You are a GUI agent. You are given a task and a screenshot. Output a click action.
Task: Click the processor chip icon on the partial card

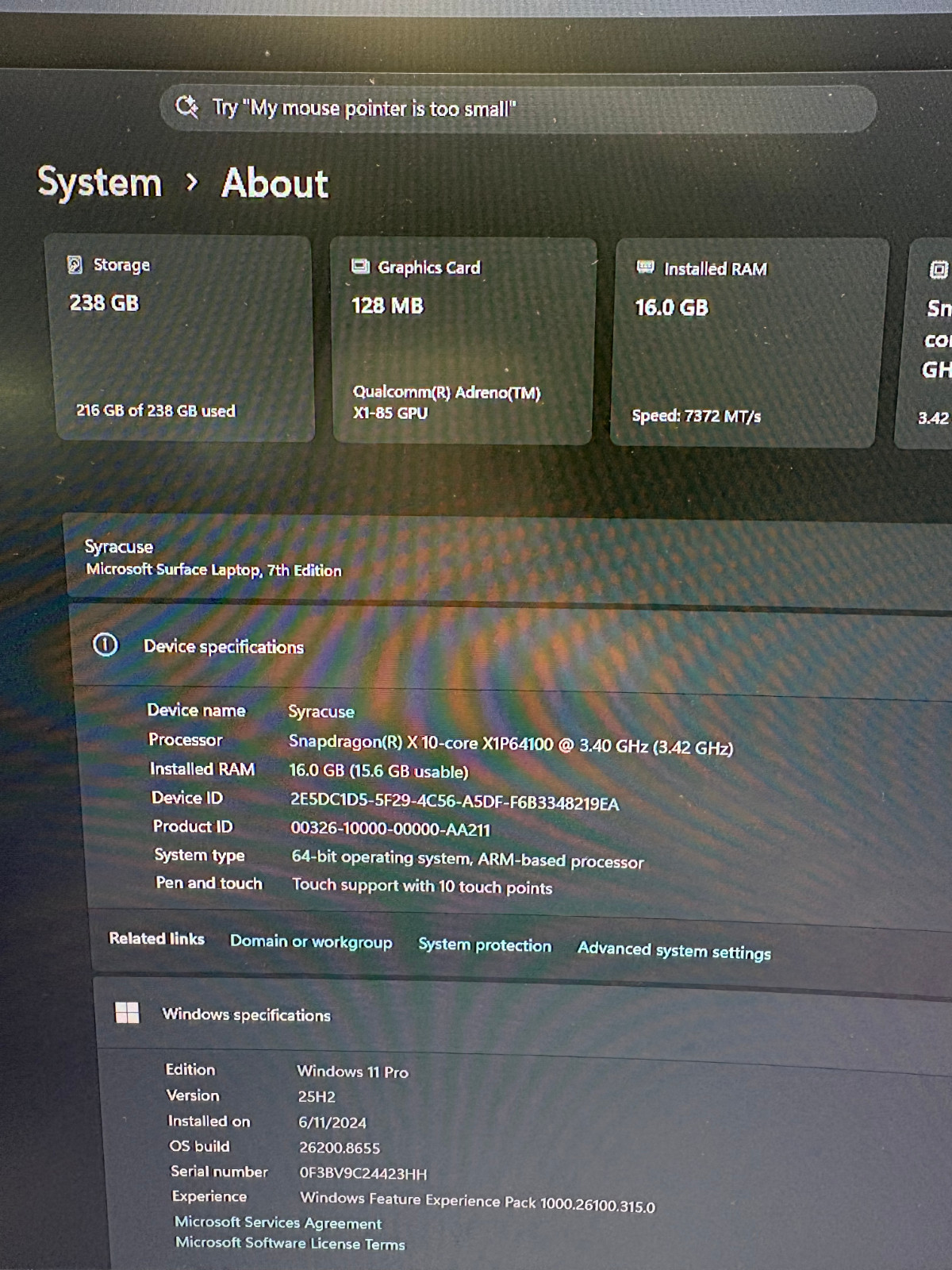[939, 270]
